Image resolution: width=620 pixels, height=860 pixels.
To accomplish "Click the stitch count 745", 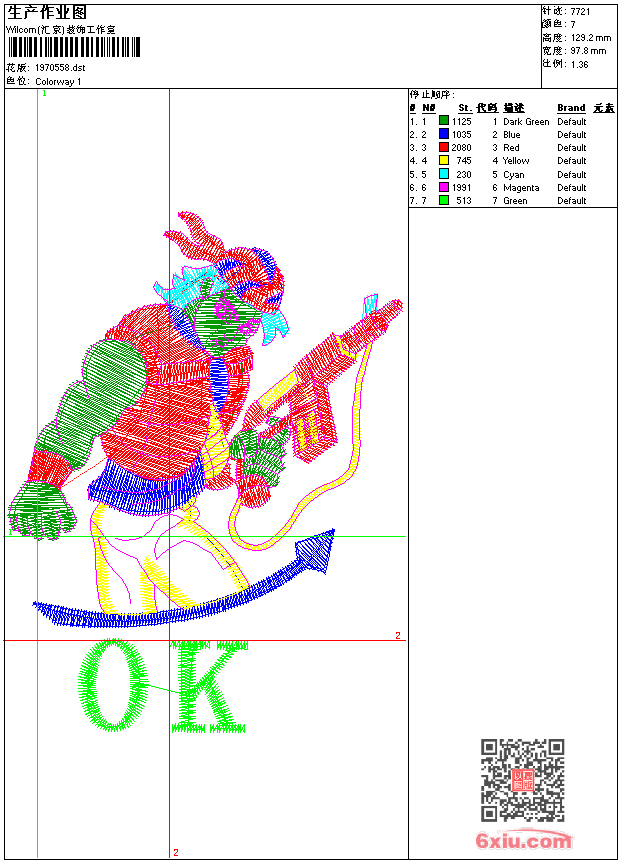I will (464, 161).
